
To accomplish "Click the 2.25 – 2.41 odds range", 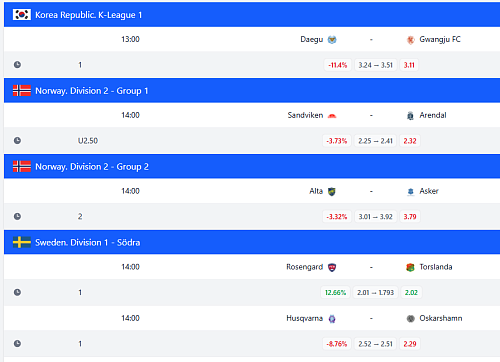I will click(x=375, y=141).
